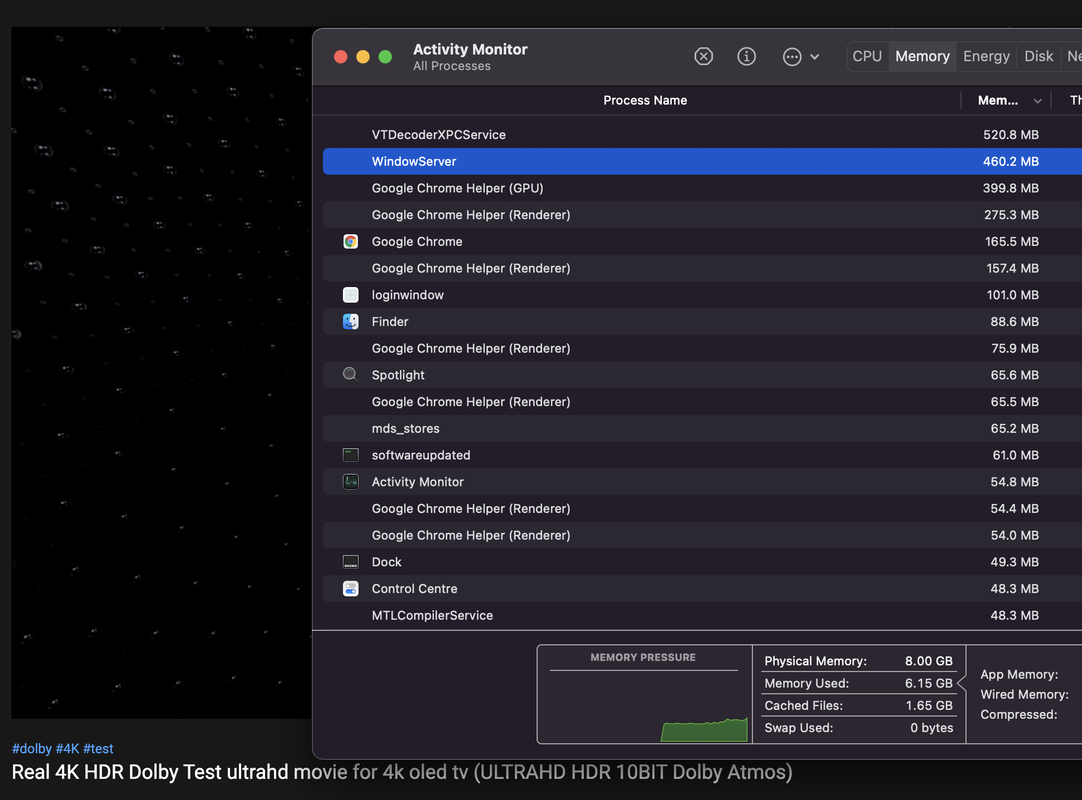Select the Control Centre process name
Screen dimensions: 1082x800
point(414,589)
